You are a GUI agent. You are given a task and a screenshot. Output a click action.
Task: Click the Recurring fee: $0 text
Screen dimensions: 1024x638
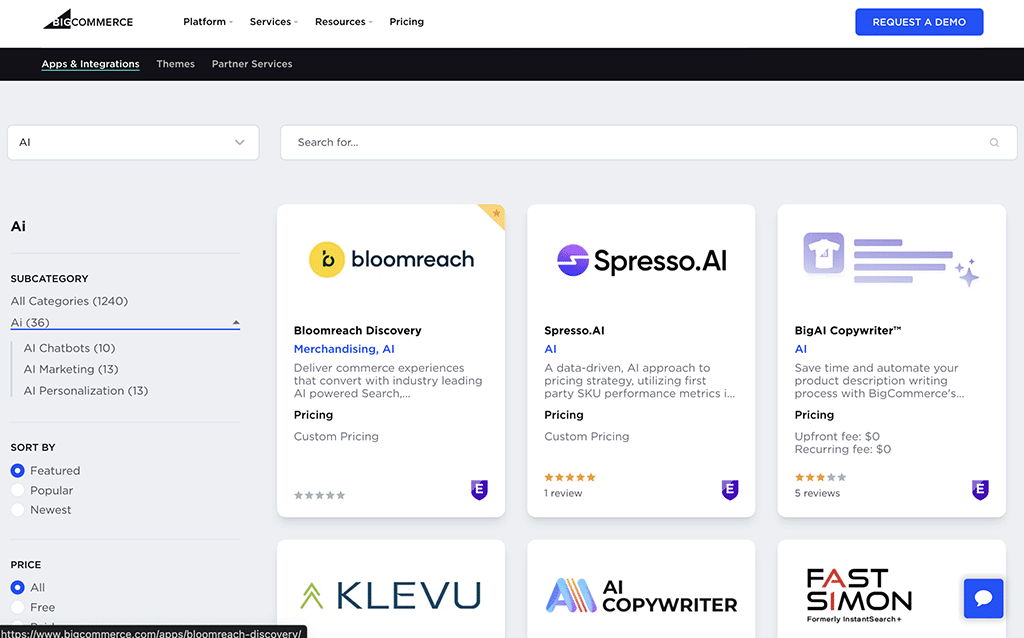[x=842, y=449]
